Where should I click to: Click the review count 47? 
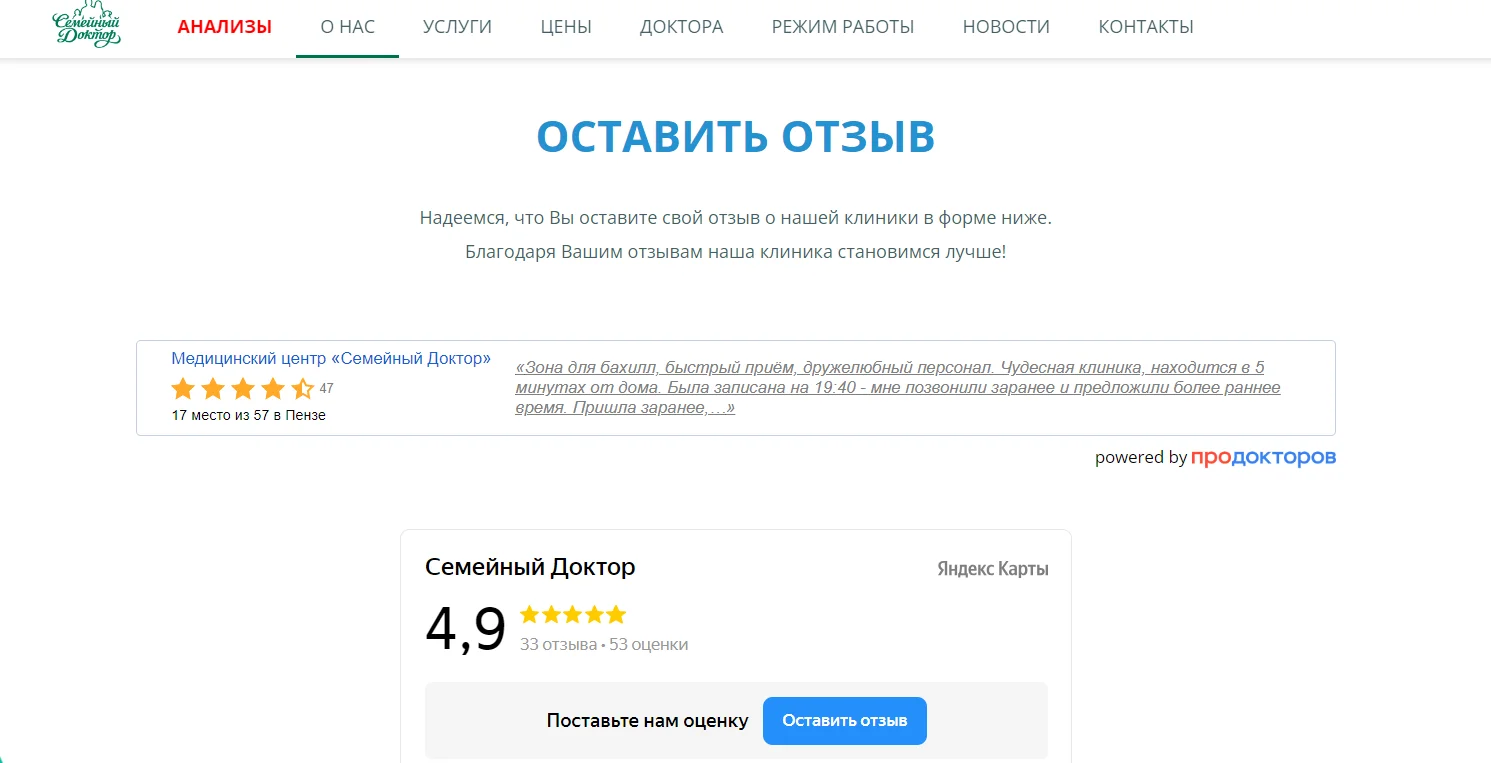[326, 389]
